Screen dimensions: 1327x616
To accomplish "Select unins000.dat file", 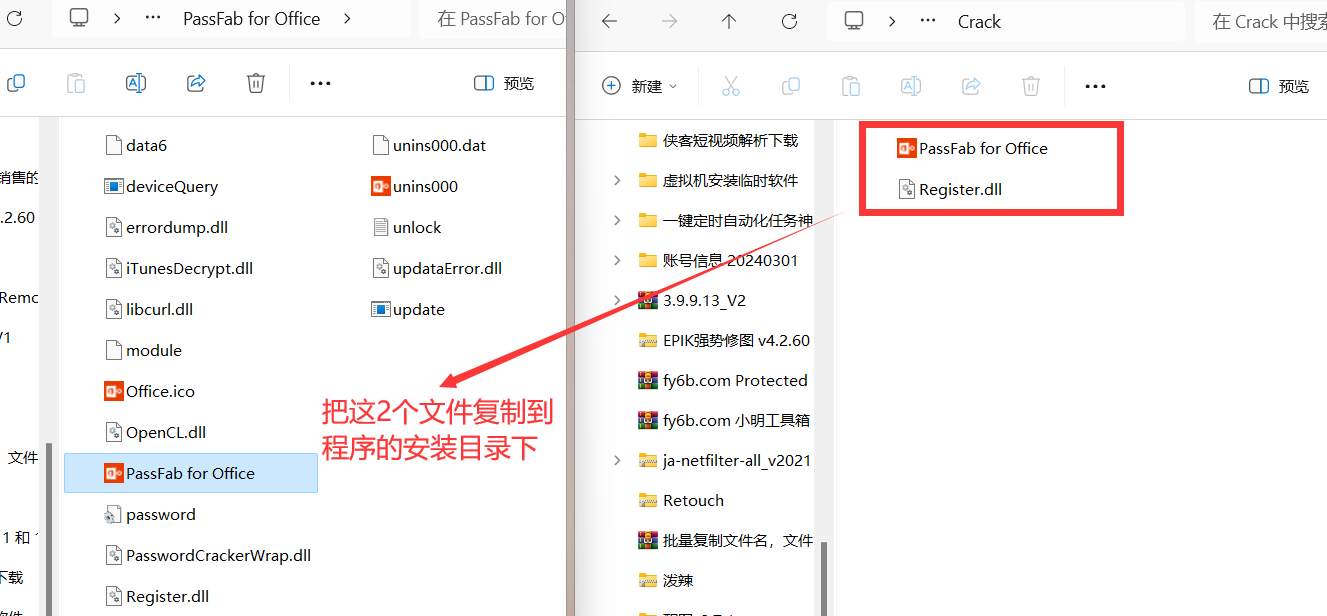I will [429, 145].
